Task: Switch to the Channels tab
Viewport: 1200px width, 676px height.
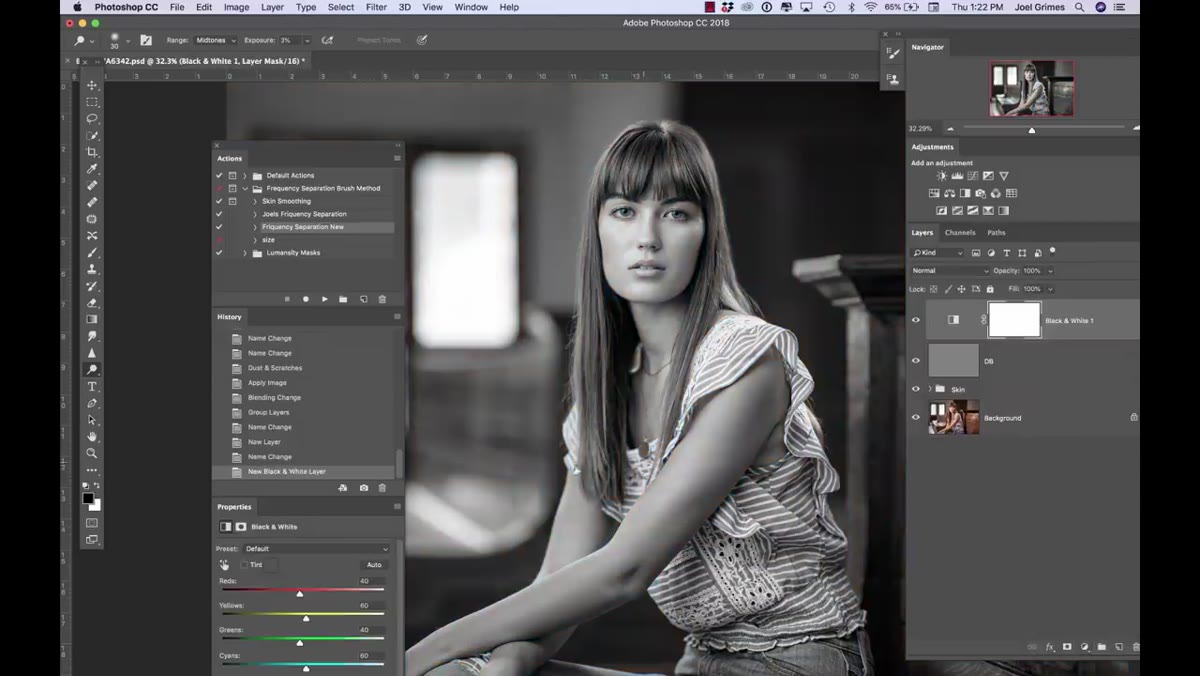Action: 960,232
